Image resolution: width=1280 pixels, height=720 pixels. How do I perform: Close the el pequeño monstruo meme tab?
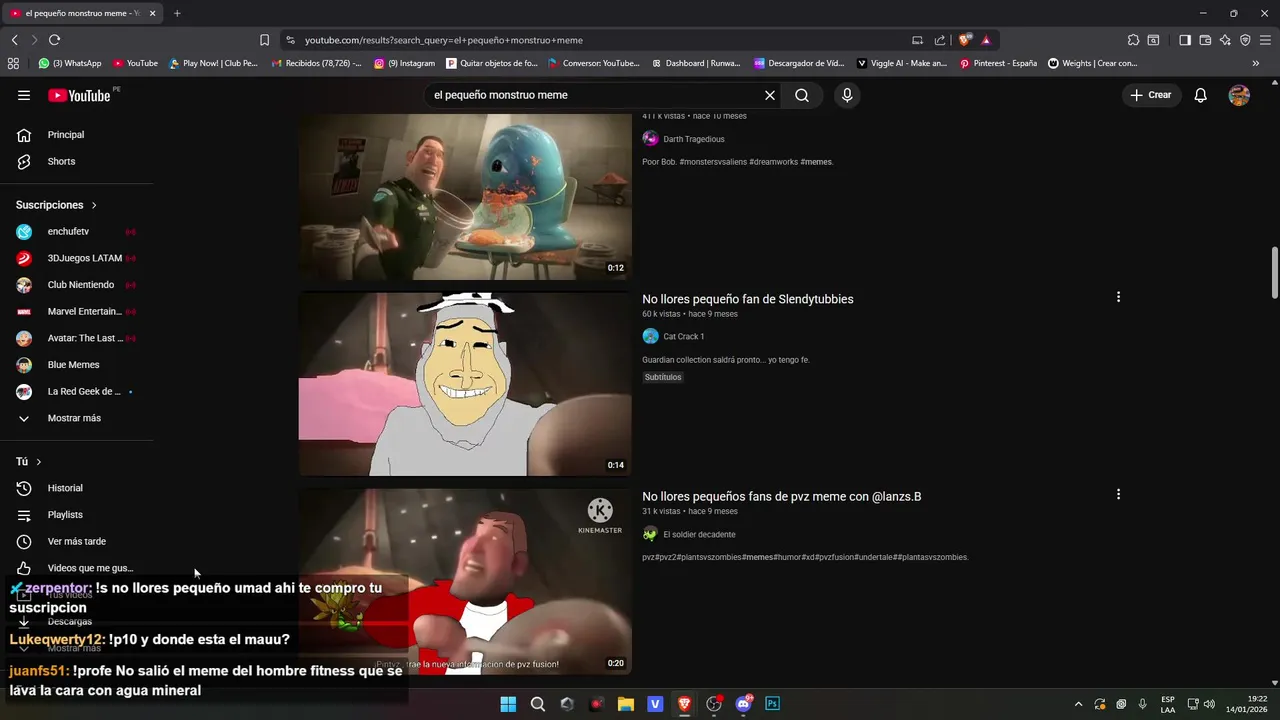[x=153, y=13]
